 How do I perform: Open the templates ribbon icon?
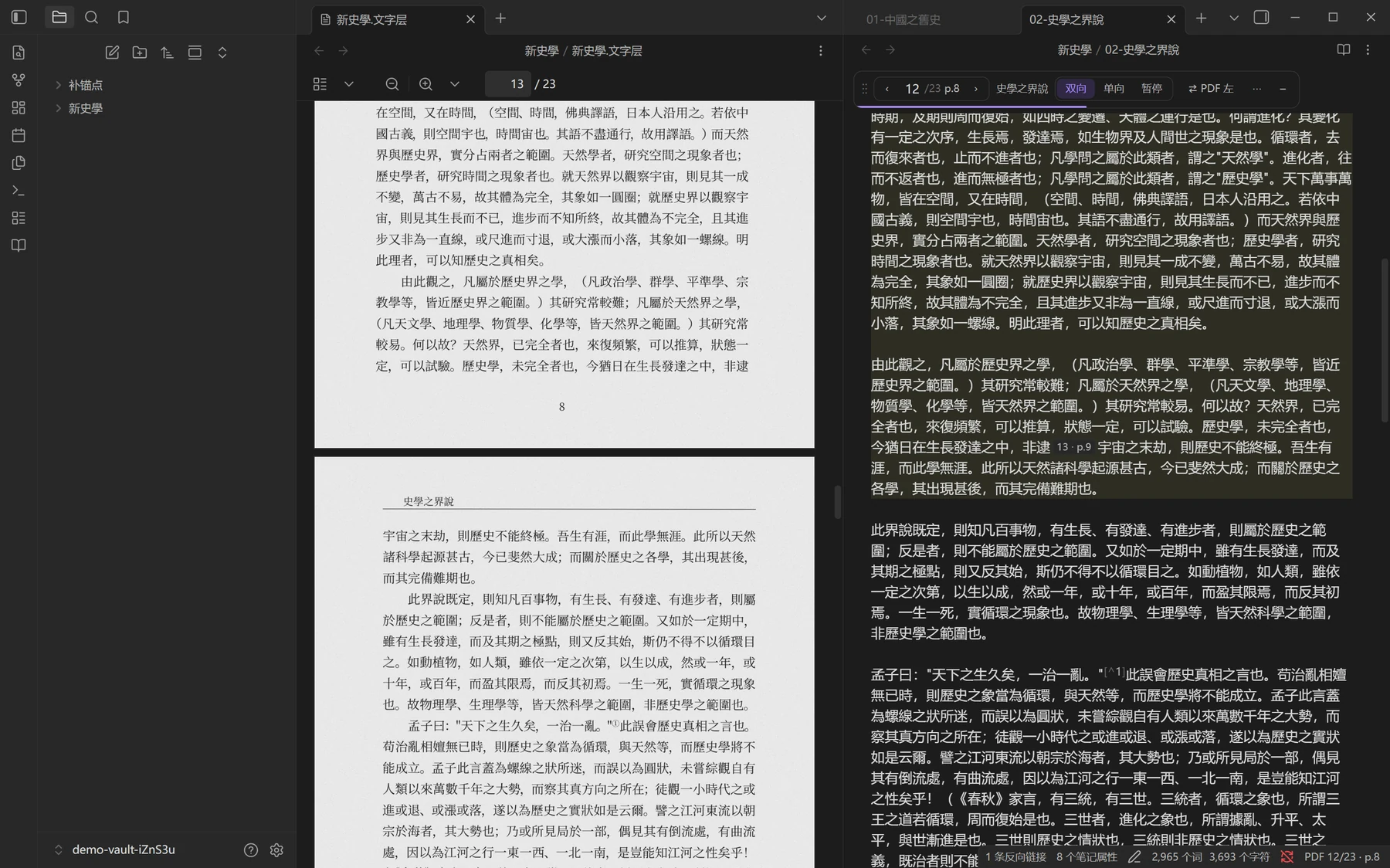point(19,163)
